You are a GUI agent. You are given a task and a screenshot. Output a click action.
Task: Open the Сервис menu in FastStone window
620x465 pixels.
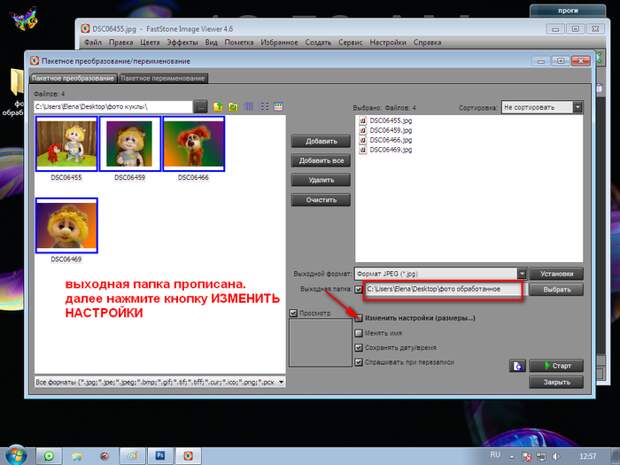coord(350,42)
